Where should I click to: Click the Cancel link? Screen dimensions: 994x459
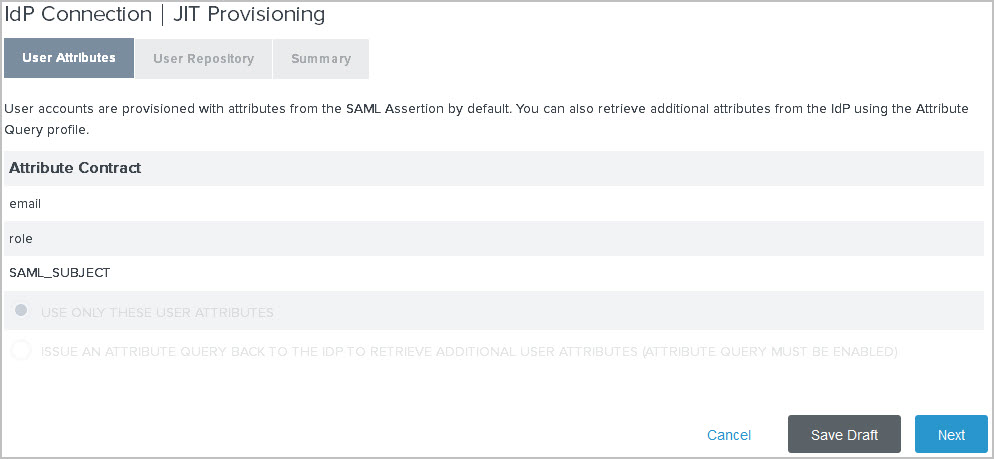click(x=728, y=435)
